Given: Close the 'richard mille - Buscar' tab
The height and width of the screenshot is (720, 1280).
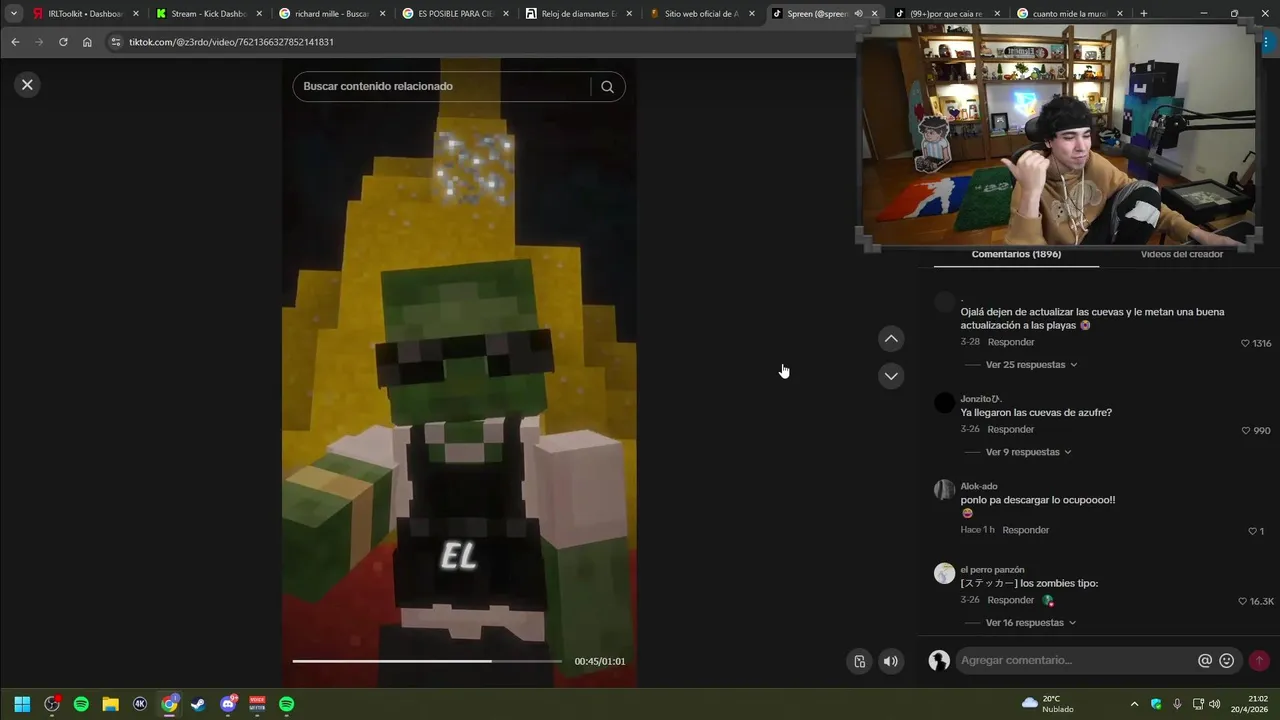Looking at the screenshot, I should pos(382,14).
